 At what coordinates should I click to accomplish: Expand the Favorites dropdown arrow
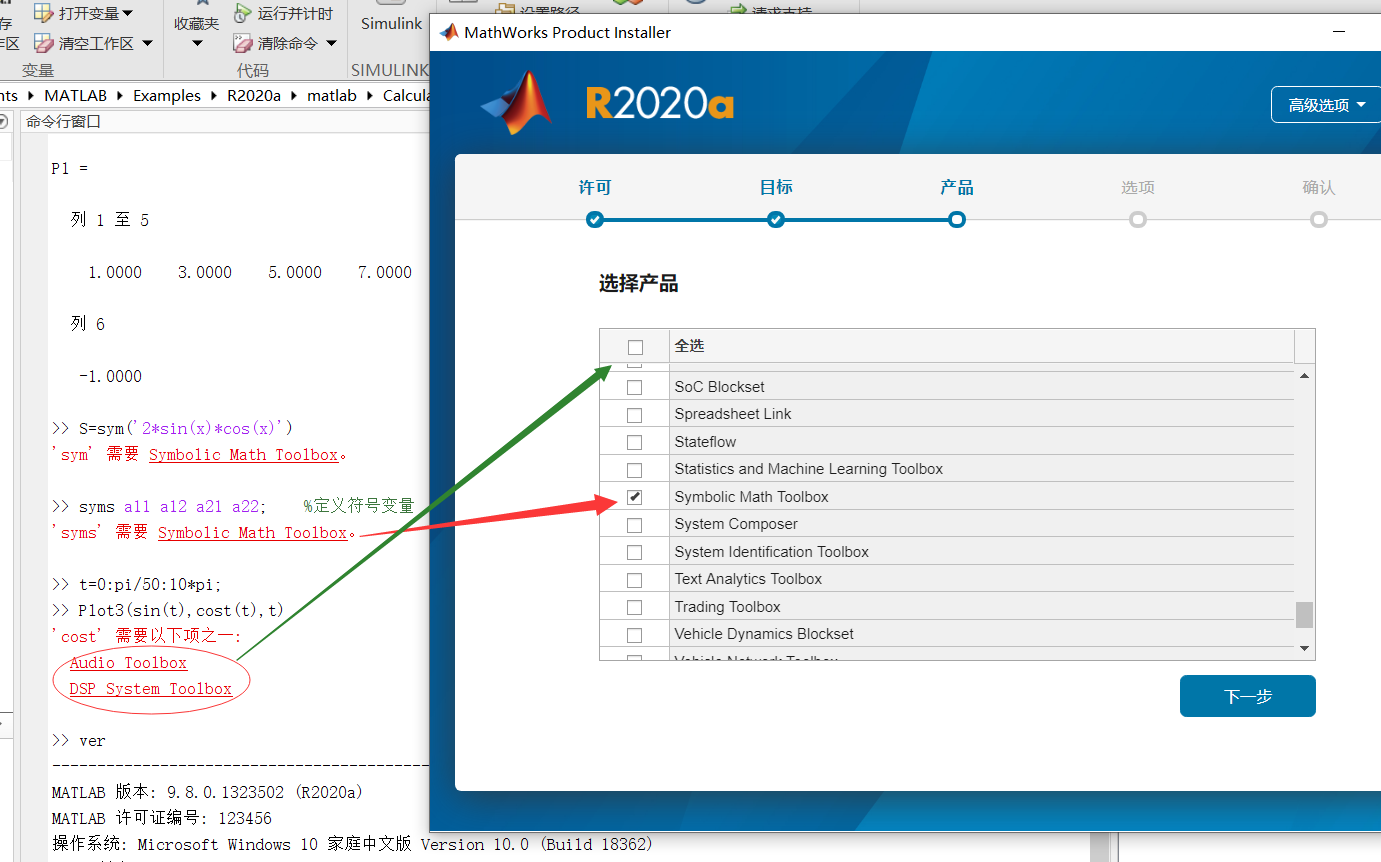point(196,43)
